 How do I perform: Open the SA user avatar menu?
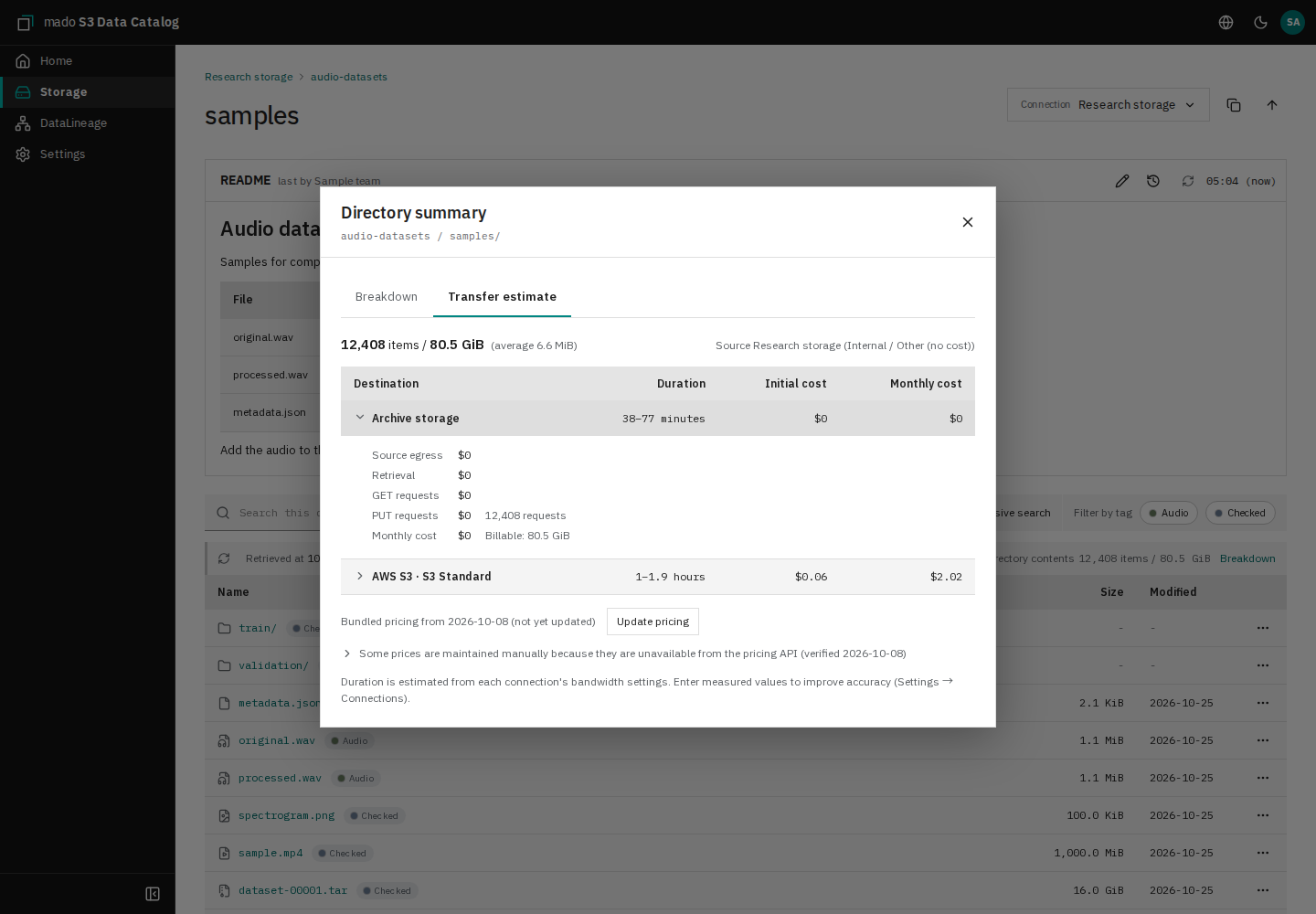click(x=1293, y=22)
